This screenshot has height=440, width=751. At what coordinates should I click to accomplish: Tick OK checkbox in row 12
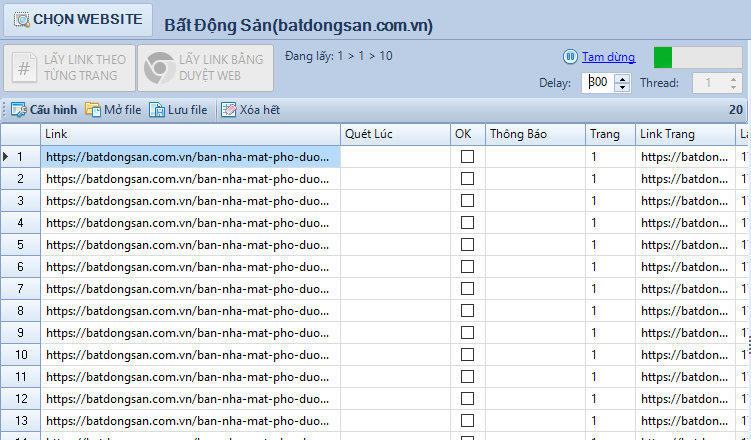coord(467,399)
